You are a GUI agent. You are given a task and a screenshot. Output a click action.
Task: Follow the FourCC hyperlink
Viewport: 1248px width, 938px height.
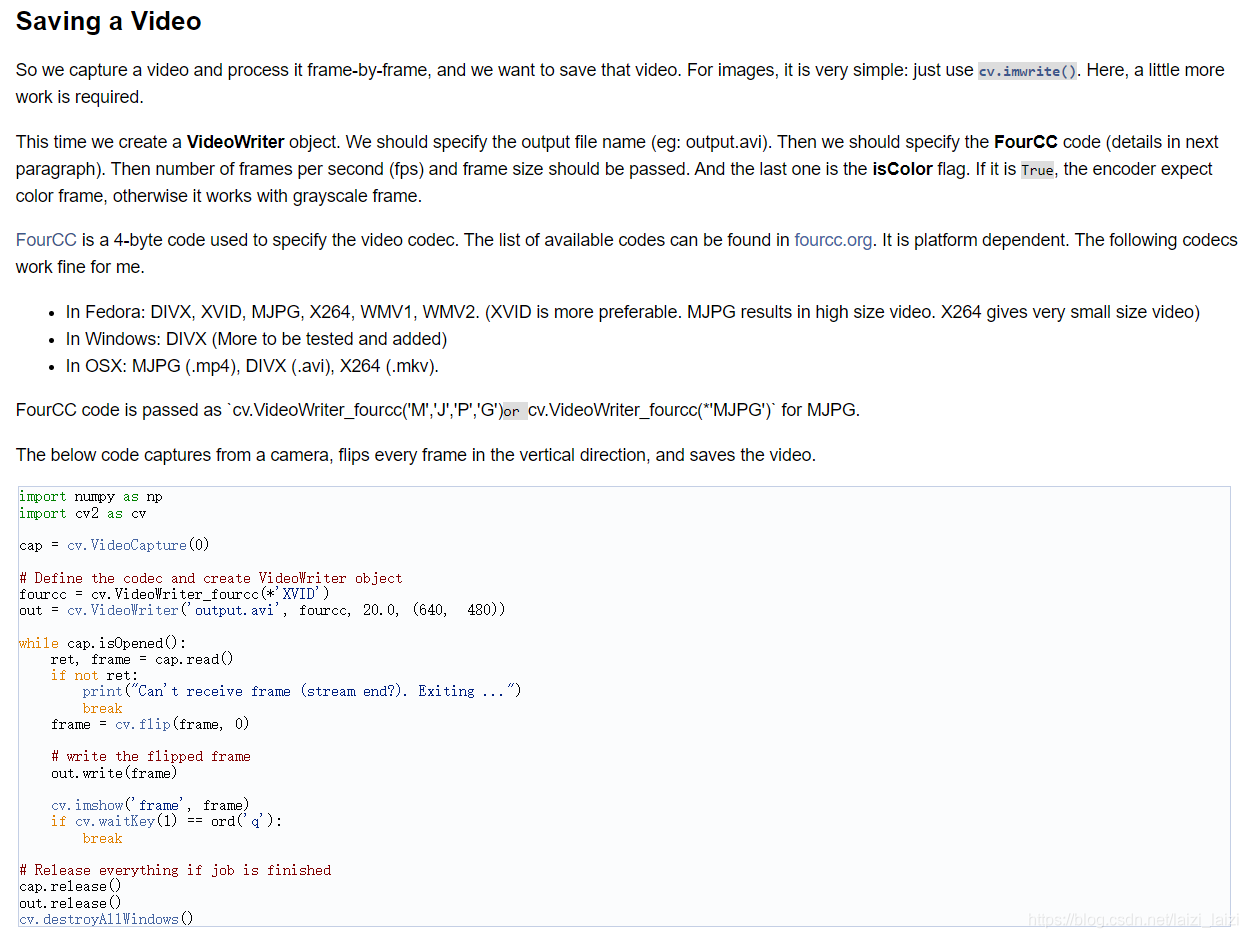click(x=46, y=240)
